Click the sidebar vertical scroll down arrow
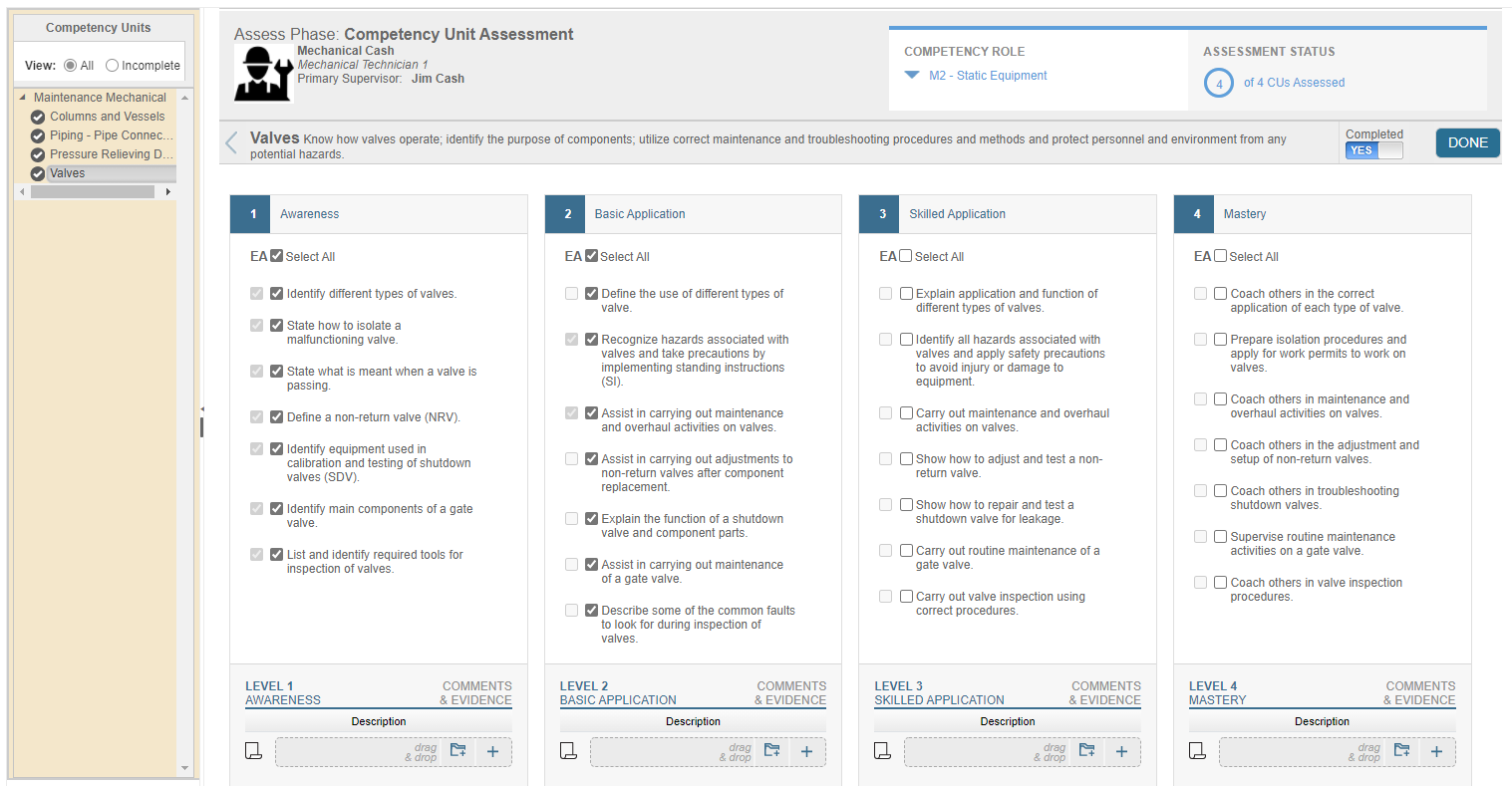 (184, 768)
